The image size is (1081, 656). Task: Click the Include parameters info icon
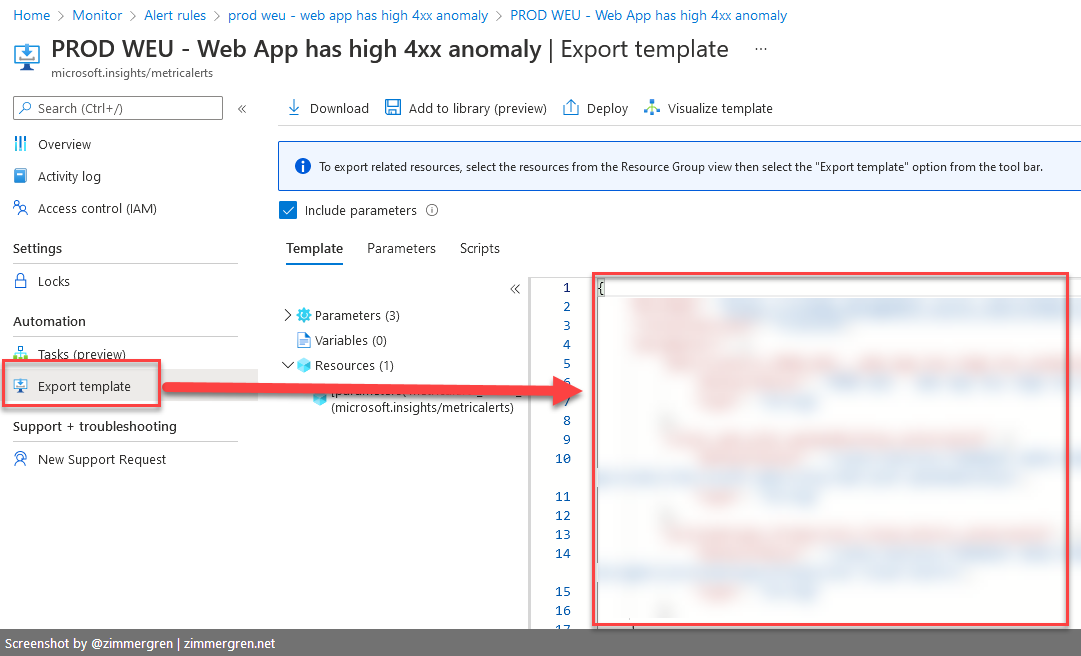click(432, 210)
